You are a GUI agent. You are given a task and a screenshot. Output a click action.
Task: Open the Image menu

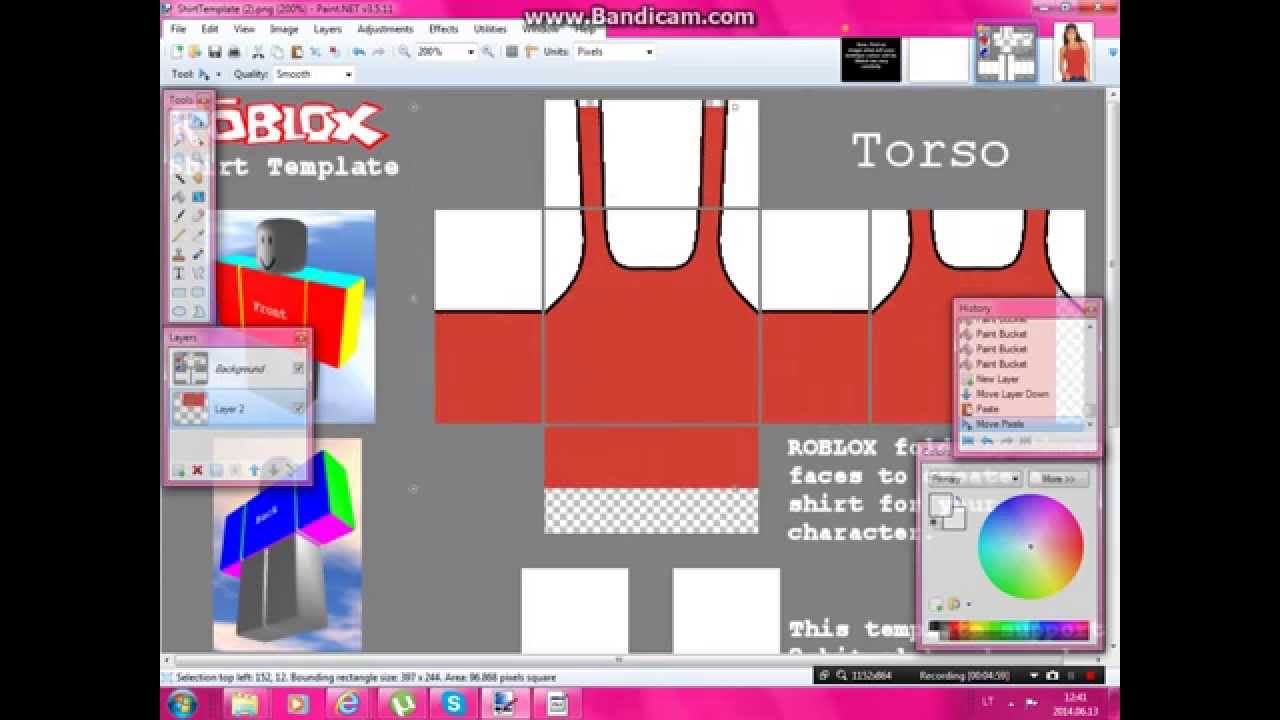coord(284,29)
